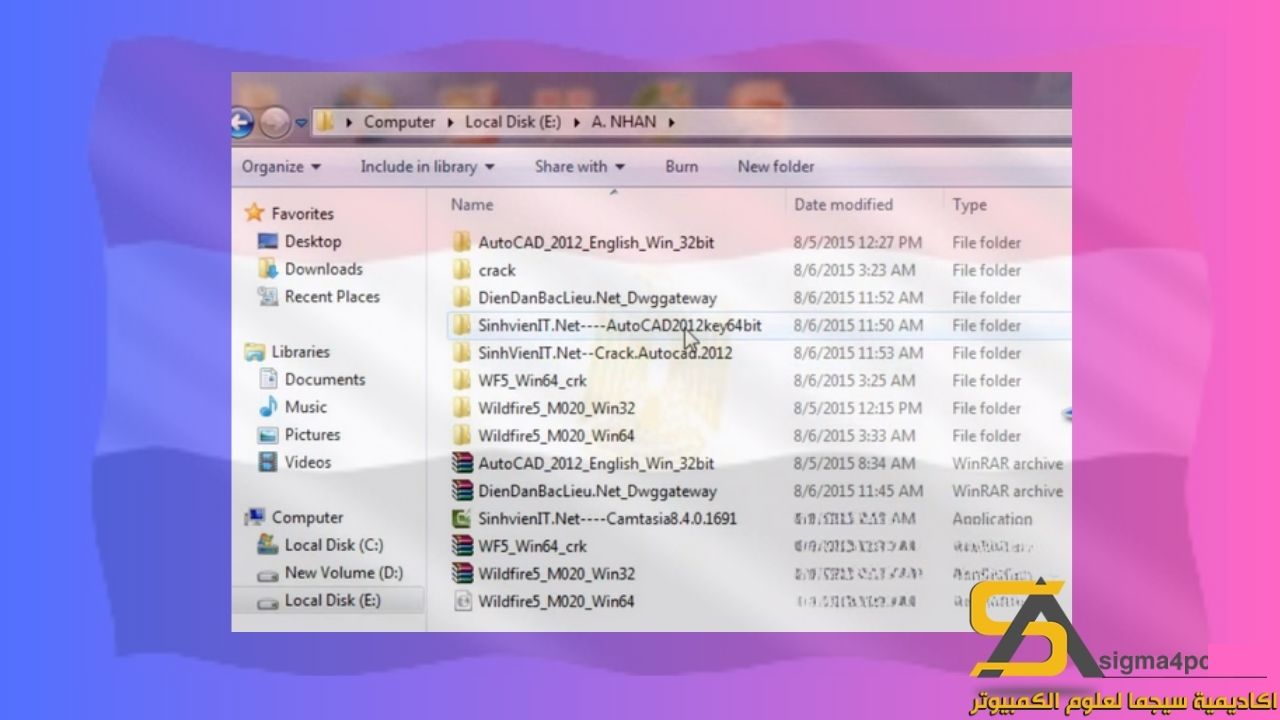Select Computer in the navigation pane
The width and height of the screenshot is (1280, 720).
point(307,518)
